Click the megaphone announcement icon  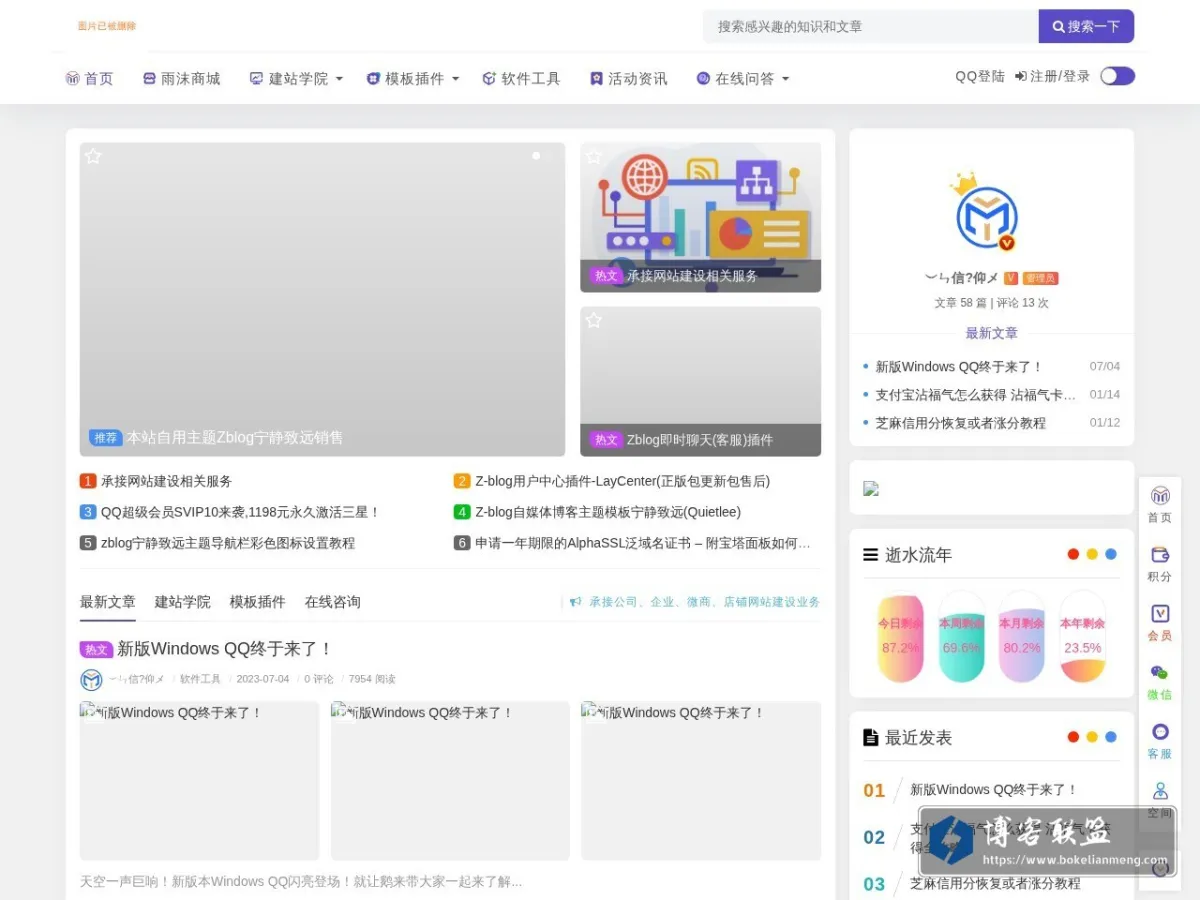[x=576, y=602]
